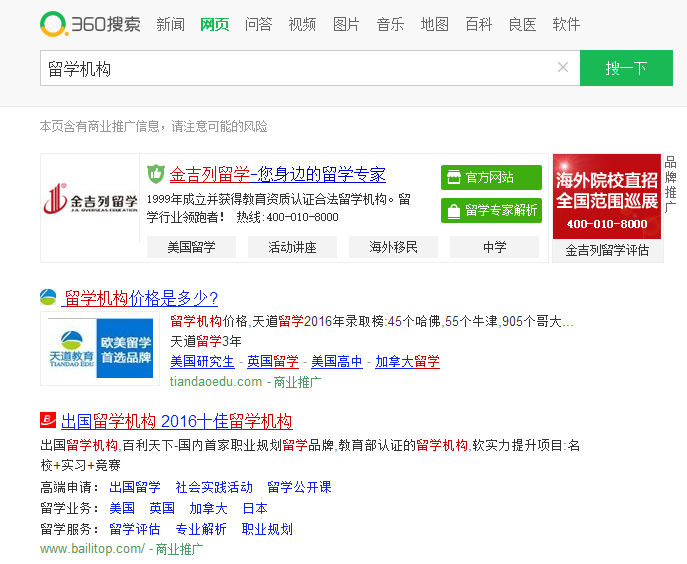Click the red 百利天下 favicon icon
Viewport: 687px width, 564px height.
pos(47,420)
